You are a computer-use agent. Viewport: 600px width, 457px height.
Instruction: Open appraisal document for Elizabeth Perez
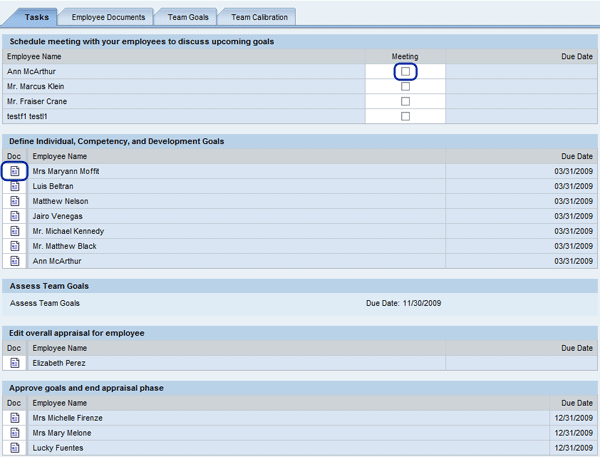tap(15, 364)
